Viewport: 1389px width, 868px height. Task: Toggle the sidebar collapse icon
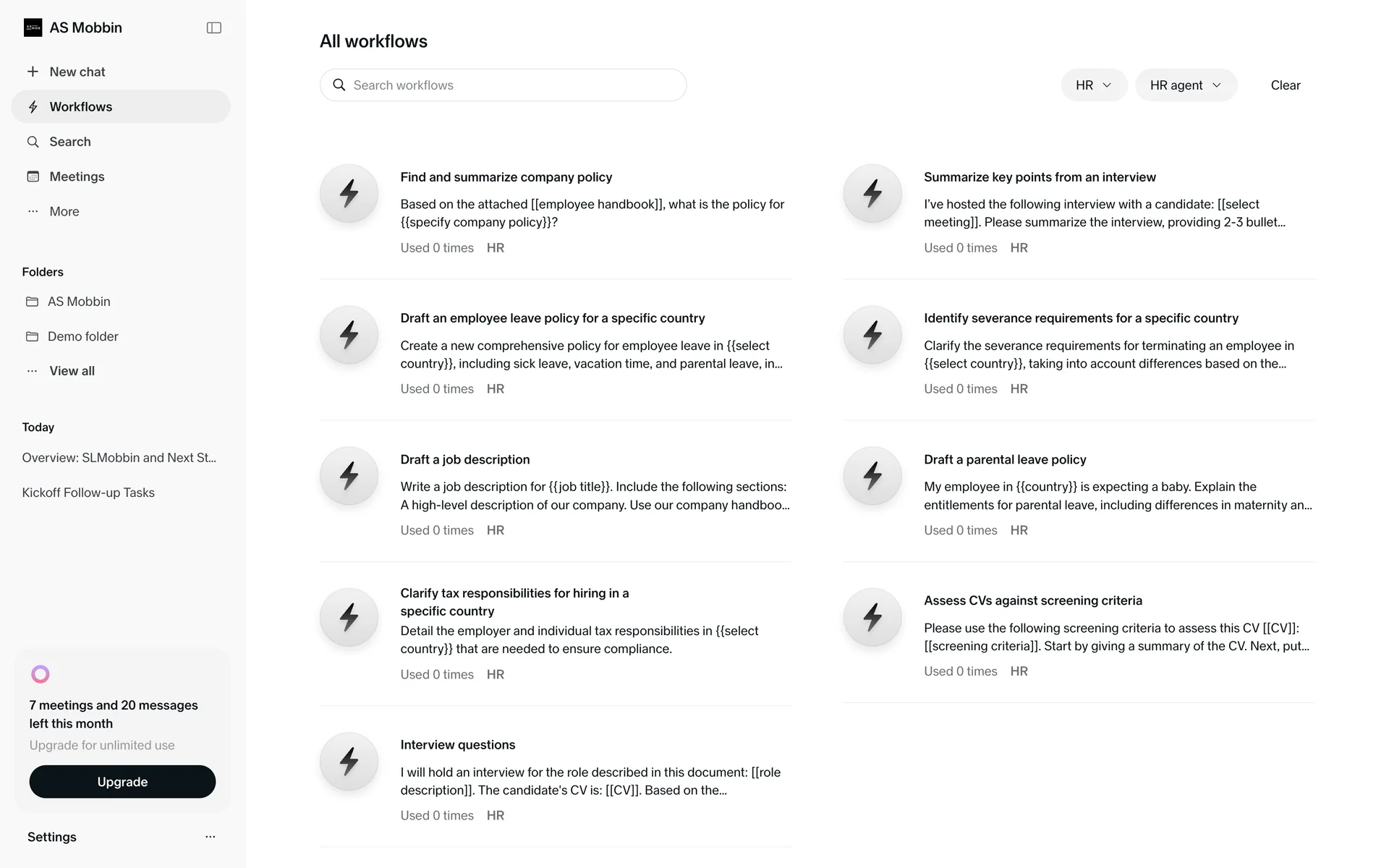tap(213, 27)
